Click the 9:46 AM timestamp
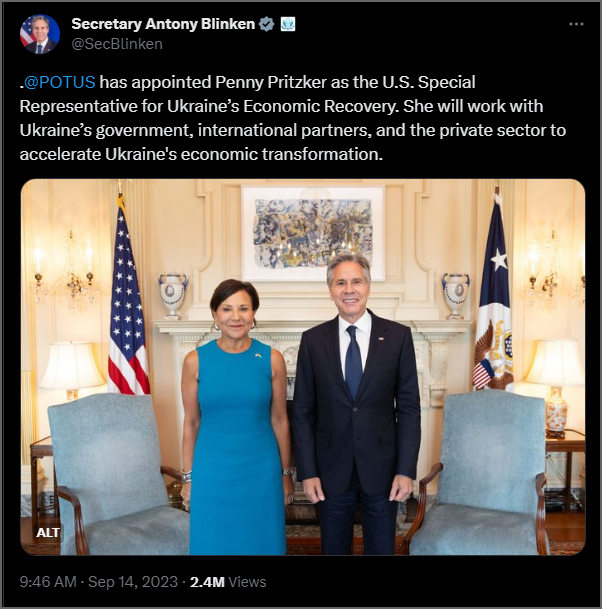 coord(48,582)
